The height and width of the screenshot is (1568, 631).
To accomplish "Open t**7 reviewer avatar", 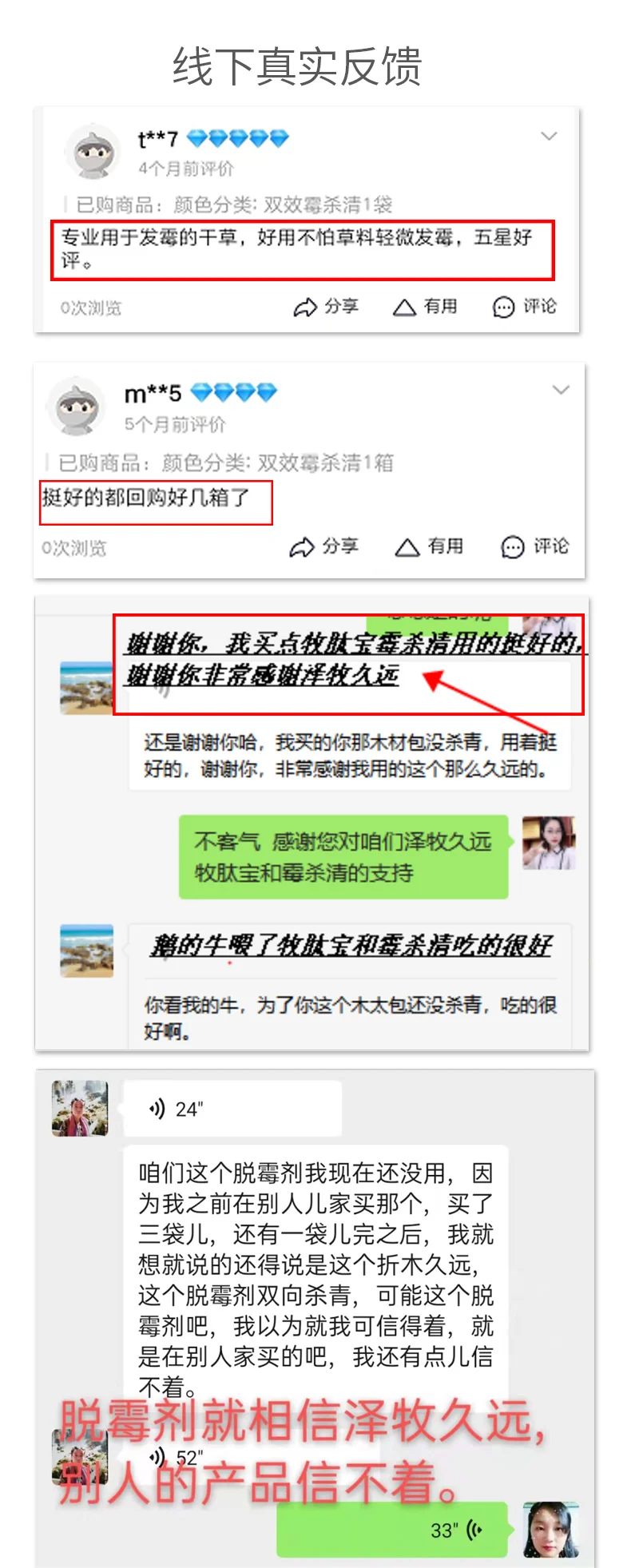I will 93,153.
